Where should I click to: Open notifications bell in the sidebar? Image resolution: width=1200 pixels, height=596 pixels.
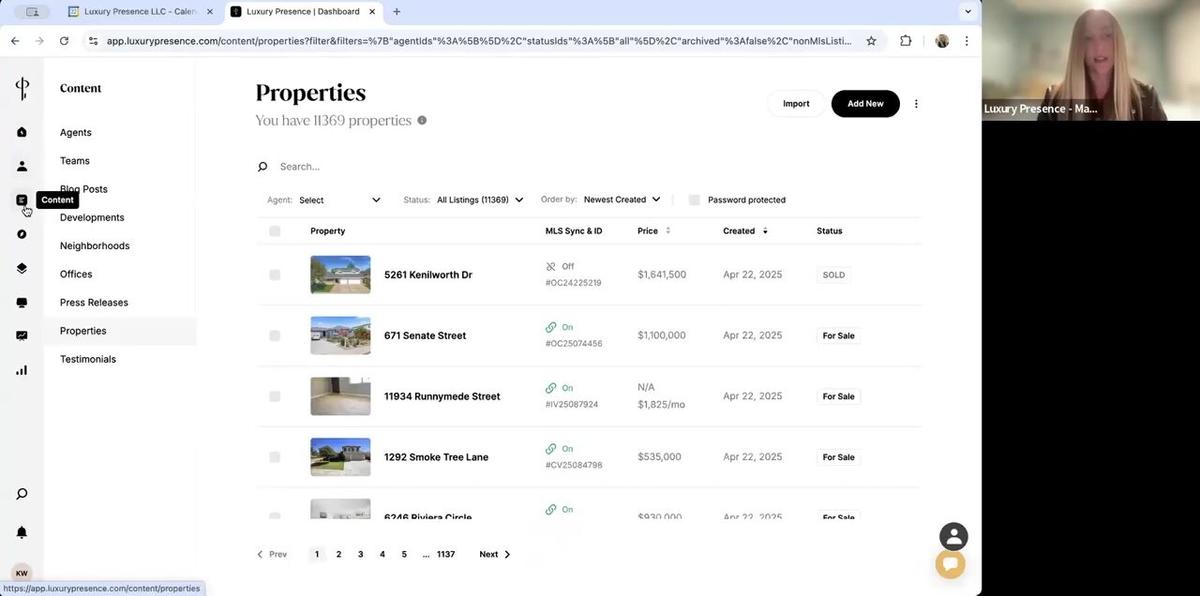coord(22,532)
